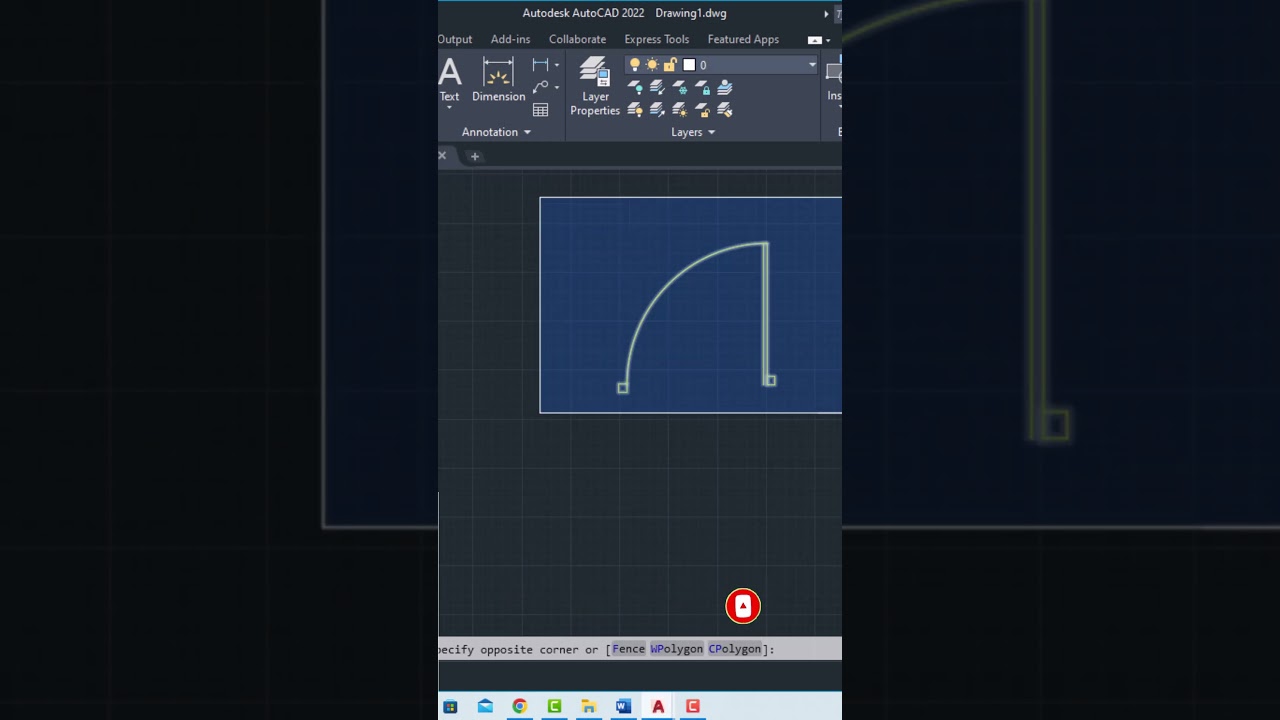This screenshot has width=1280, height=720.
Task: Choose WPolygon option in command line
Action: point(677,649)
